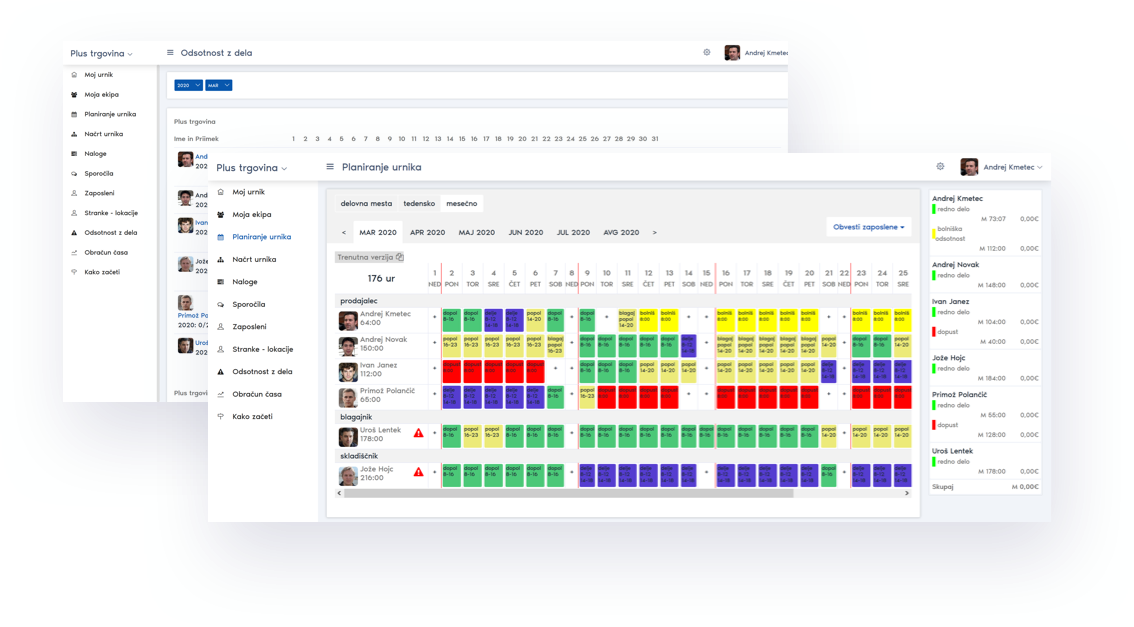Image resolution: width=1134 pixels, height=627 pixels.
Task: Click previous months arrow before MAR 2020
Action: [344, 232]
